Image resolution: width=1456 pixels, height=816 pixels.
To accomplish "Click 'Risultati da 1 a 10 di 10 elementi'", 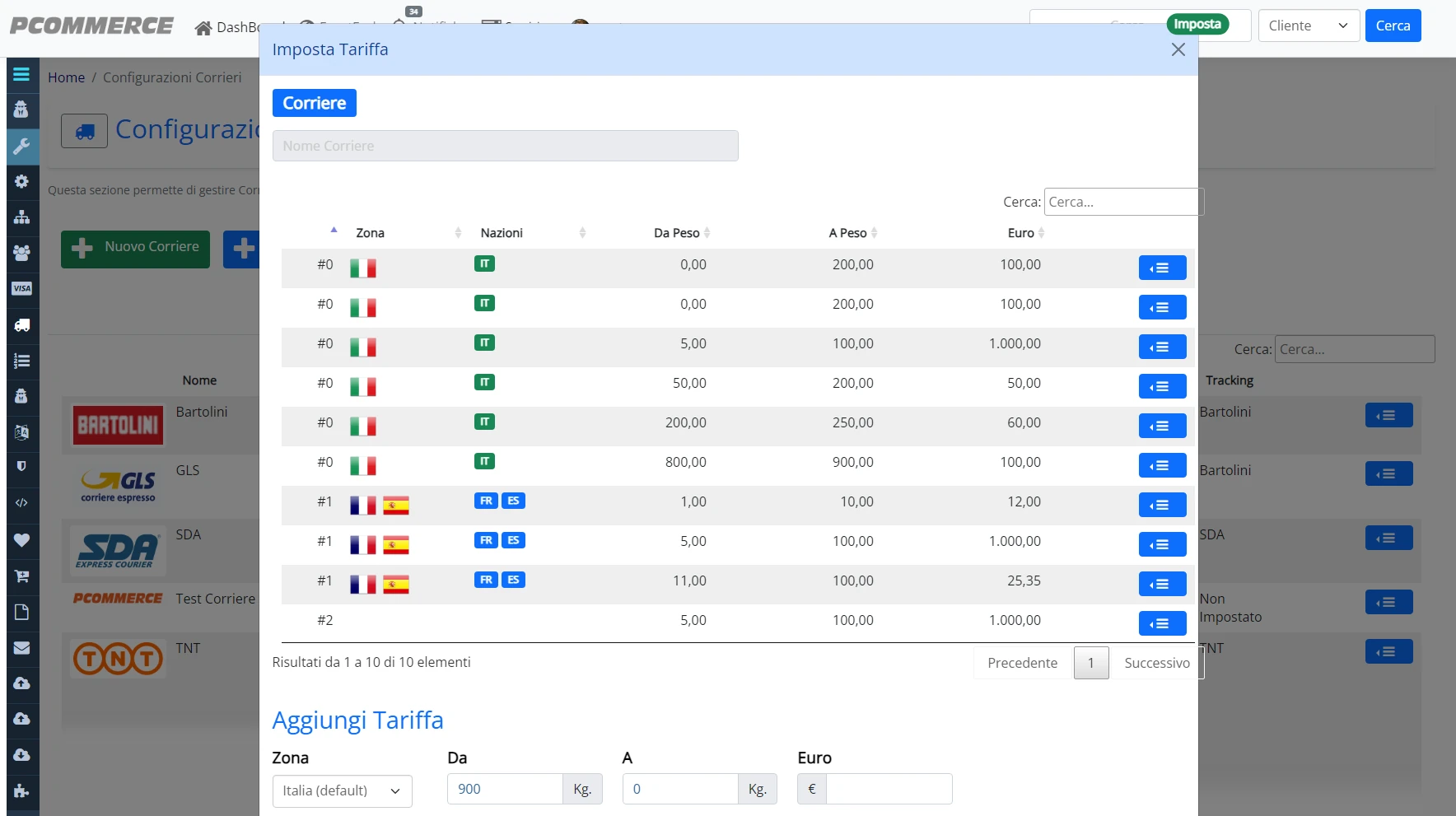I will click(371, 662).
